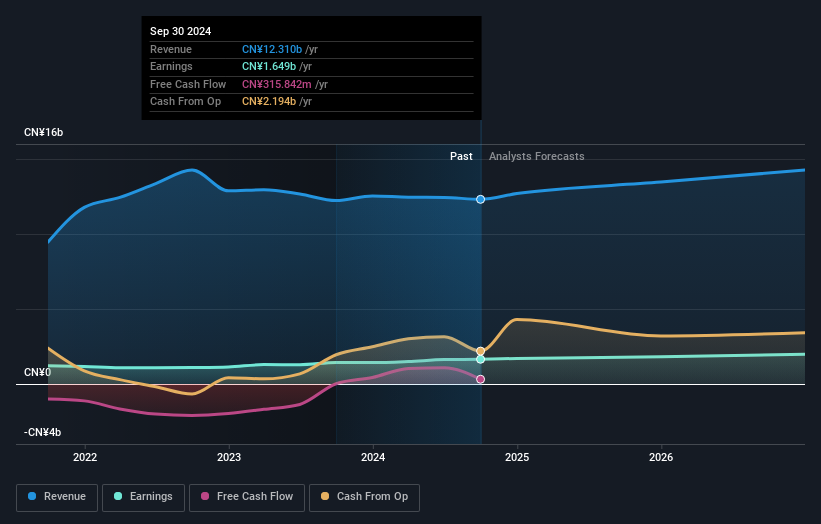The width and height of the screenshot is (821, 524).
Task: Toggle the Free Cash Flow legend series
Action: [x=247, y=497]
